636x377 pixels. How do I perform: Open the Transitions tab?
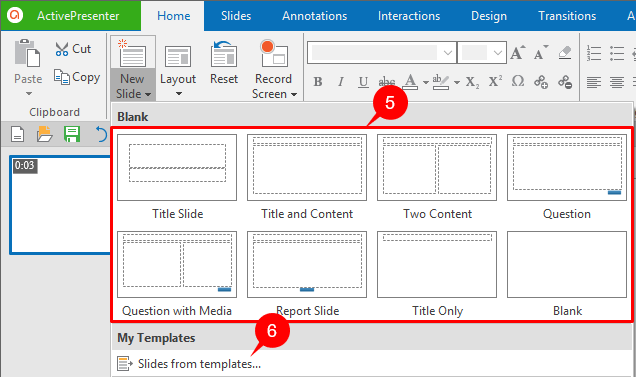pos(567,16)
